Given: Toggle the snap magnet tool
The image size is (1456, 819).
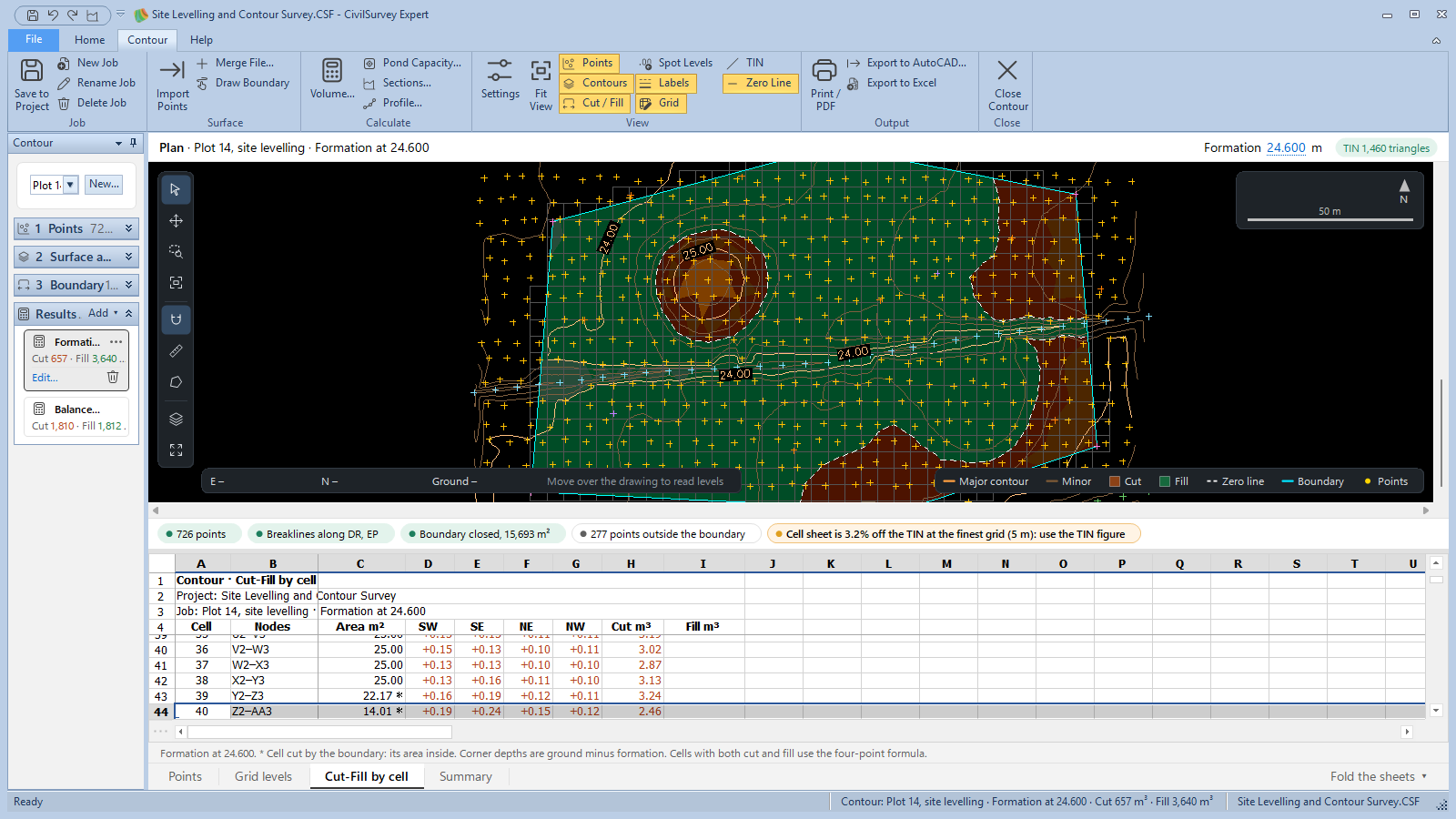Looking at the screenshot, I should click(x=176, y=319).
